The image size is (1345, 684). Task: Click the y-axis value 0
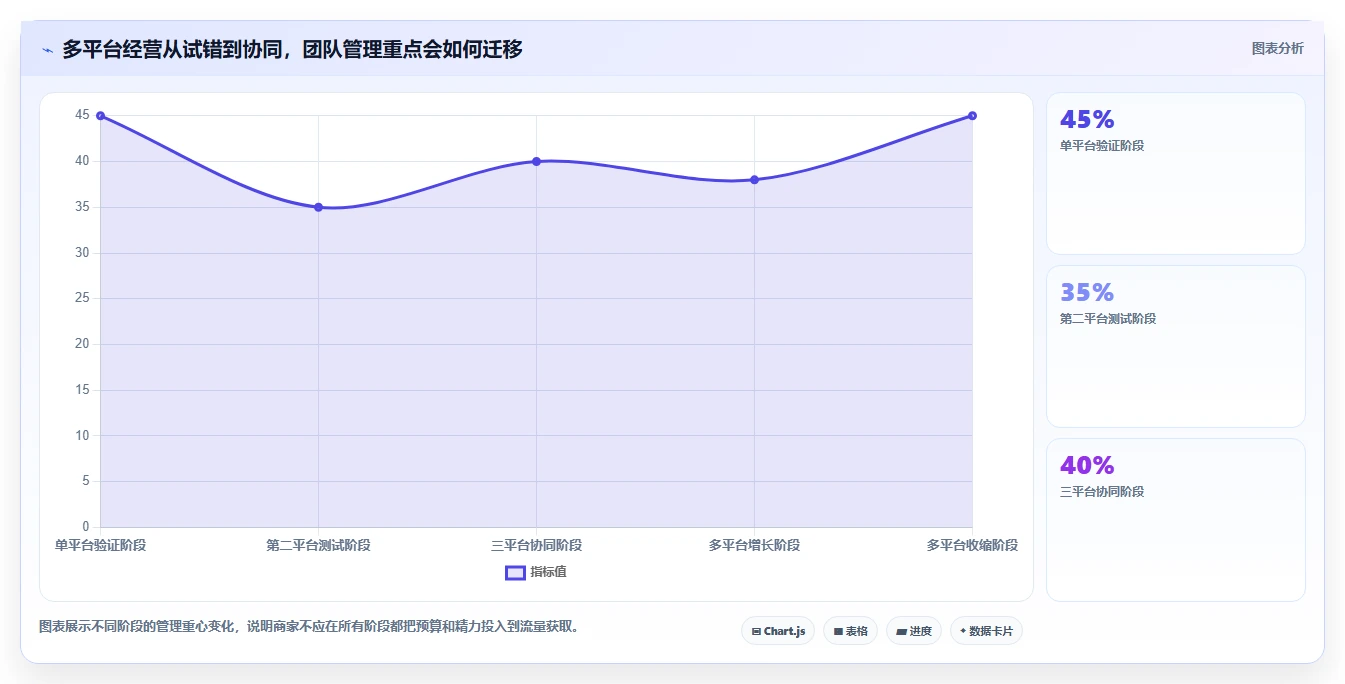point(85,526)
